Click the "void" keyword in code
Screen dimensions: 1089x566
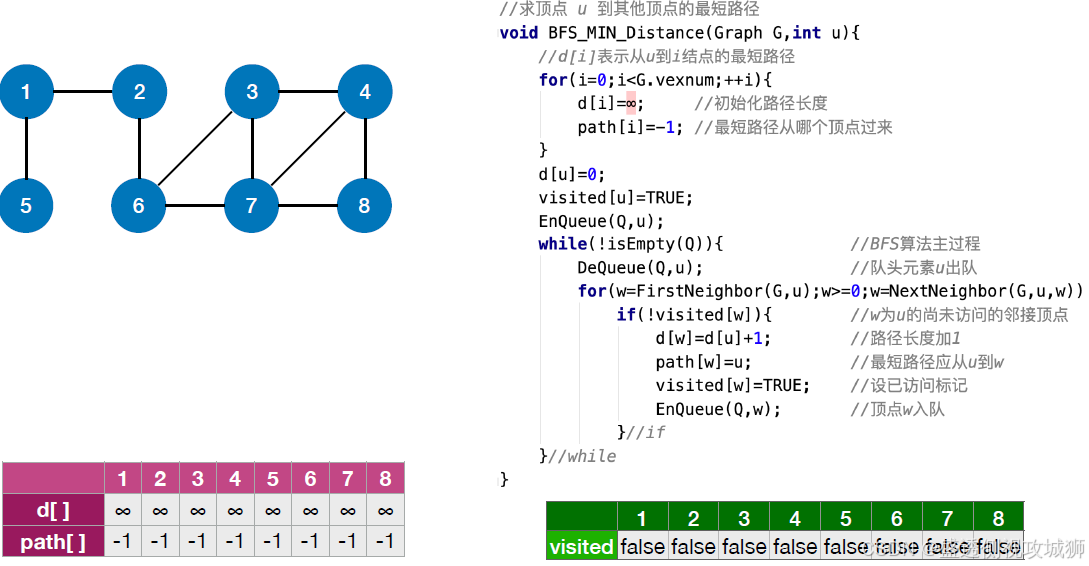pos(519,33)
